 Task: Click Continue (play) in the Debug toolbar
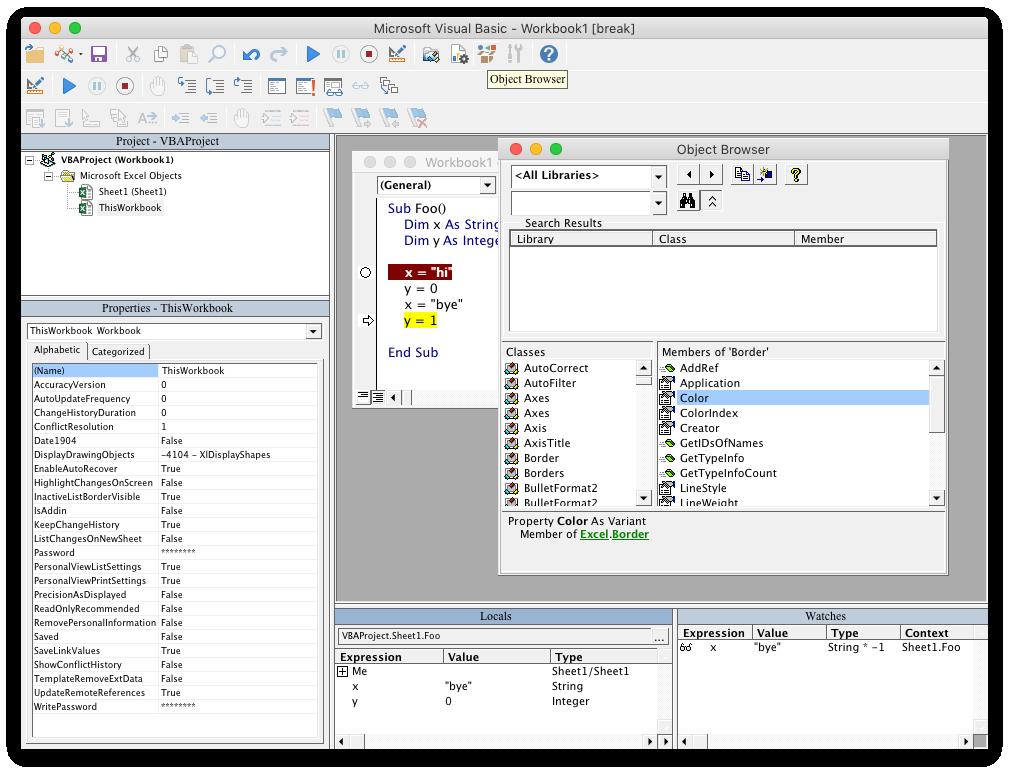[x=69, y=86]
